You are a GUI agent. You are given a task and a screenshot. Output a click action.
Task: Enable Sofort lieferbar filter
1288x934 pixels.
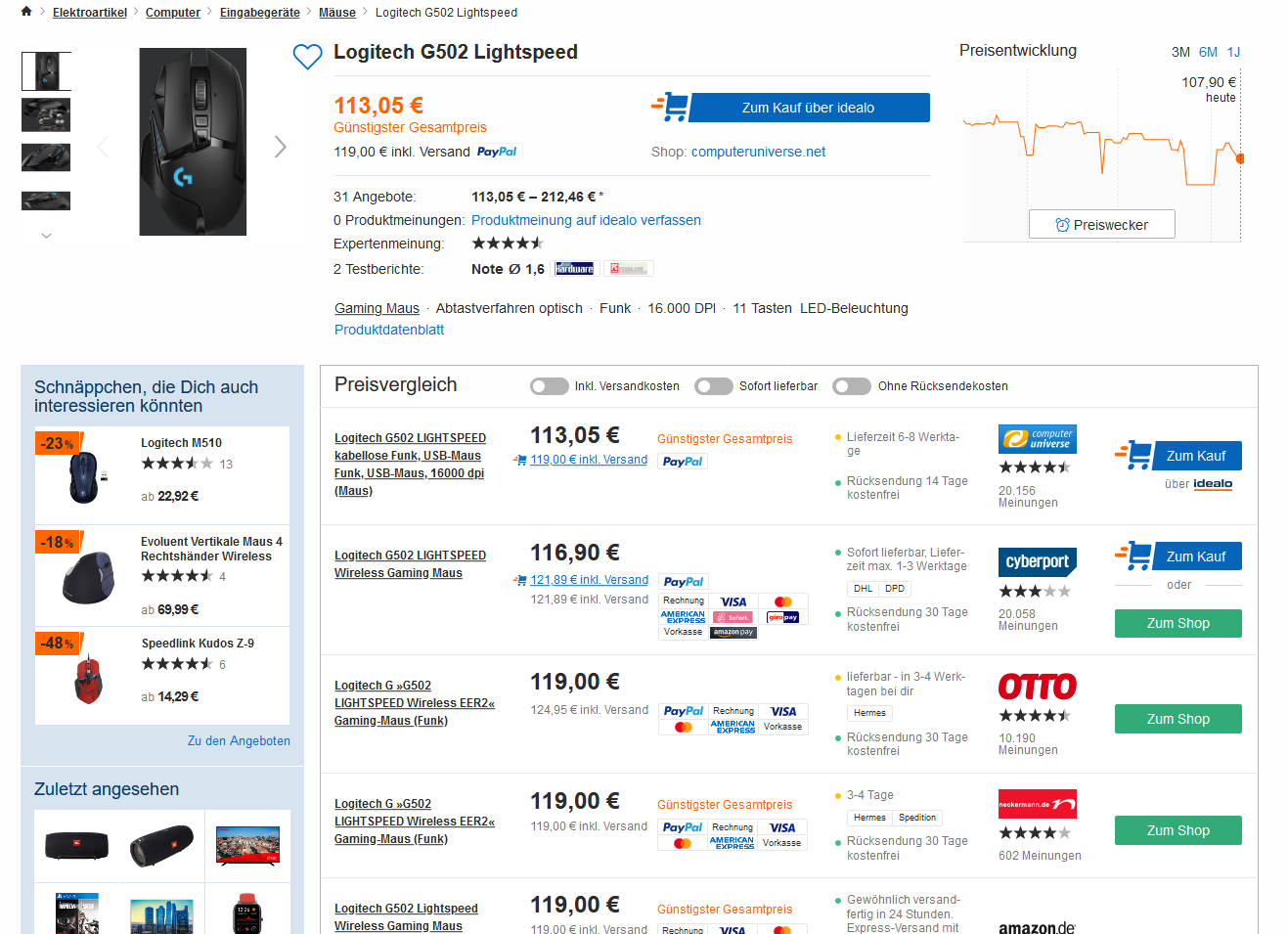click(x=714, y=386)
